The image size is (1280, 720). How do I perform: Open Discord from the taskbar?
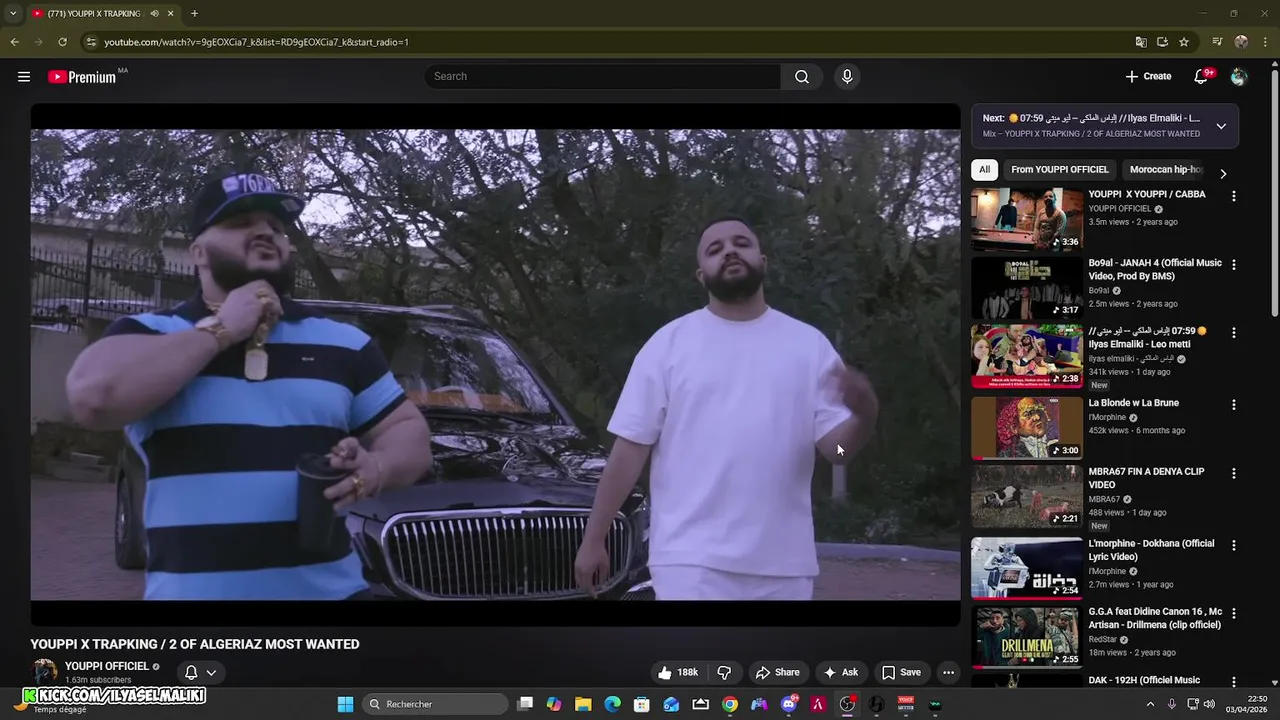click(788, 704)
